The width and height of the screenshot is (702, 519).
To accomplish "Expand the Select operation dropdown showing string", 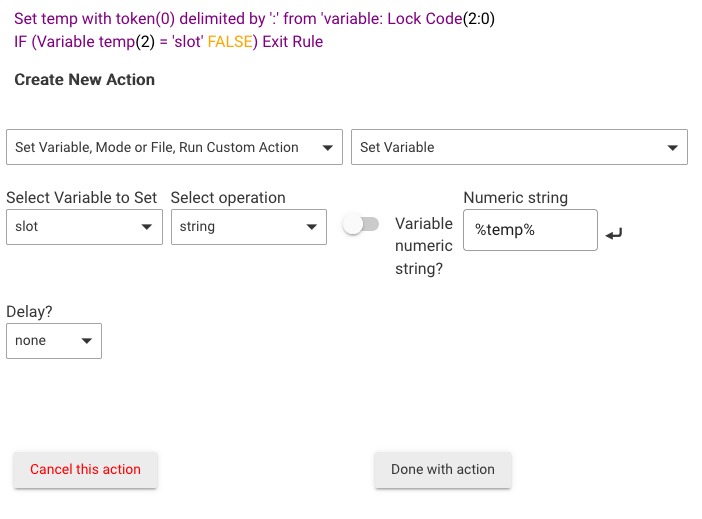I will (249, 227).
